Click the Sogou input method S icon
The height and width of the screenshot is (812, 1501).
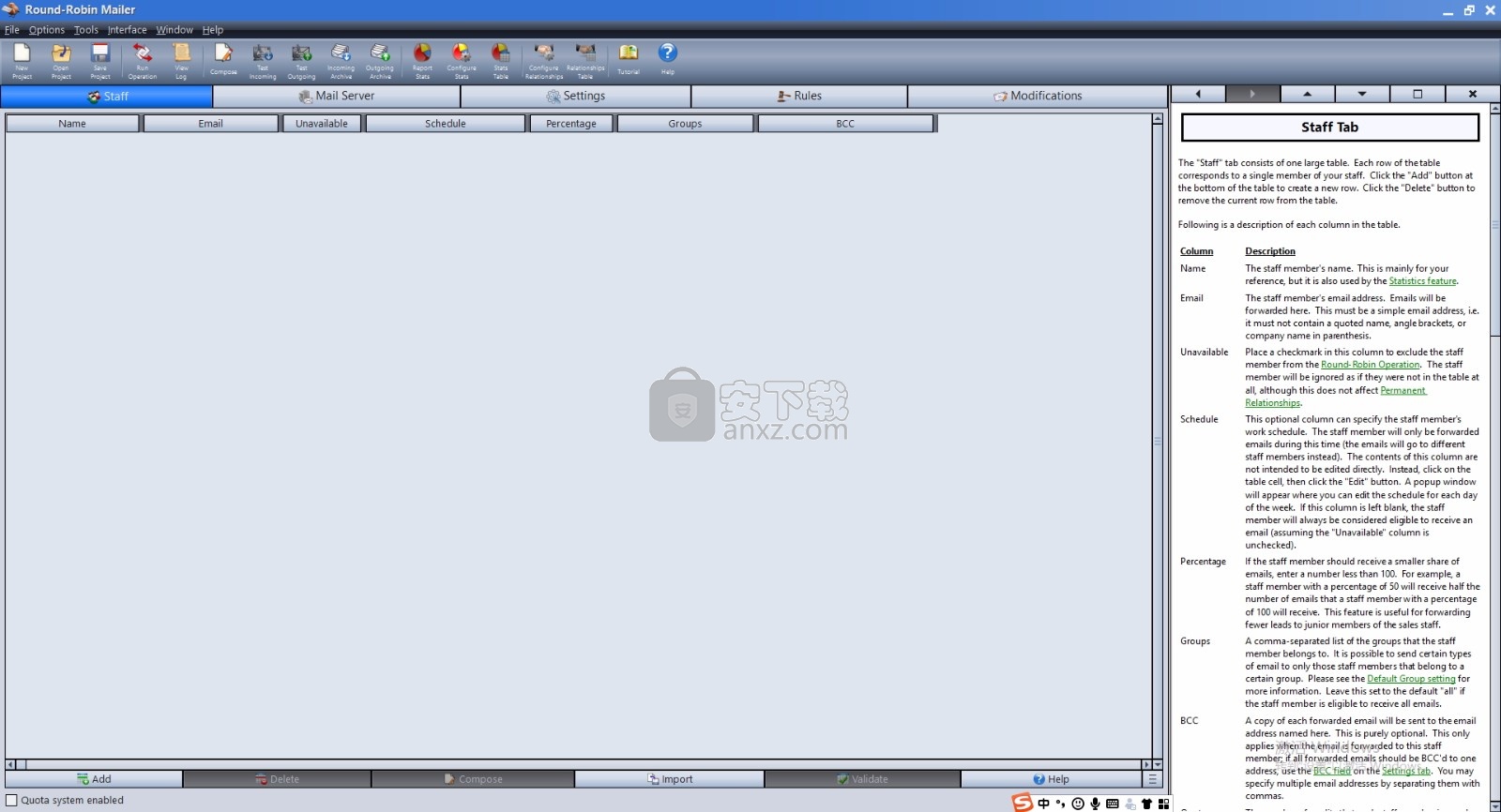[1023, 802]
